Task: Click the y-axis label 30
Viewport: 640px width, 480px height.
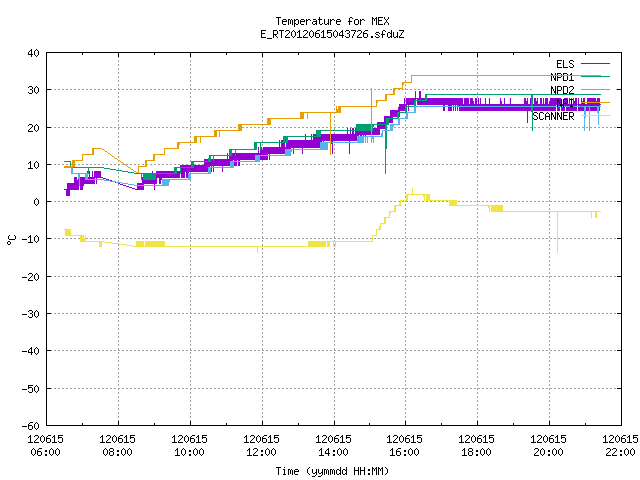Action: [x=33, y=90]
